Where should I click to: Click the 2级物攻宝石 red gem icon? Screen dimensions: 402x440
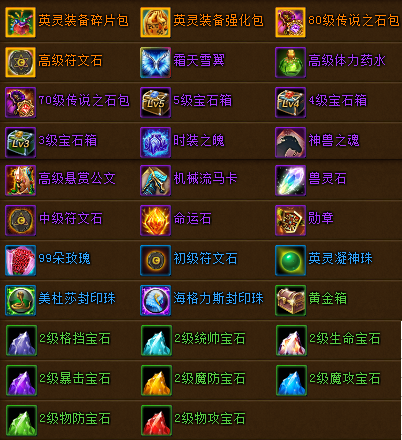[156, 420]
